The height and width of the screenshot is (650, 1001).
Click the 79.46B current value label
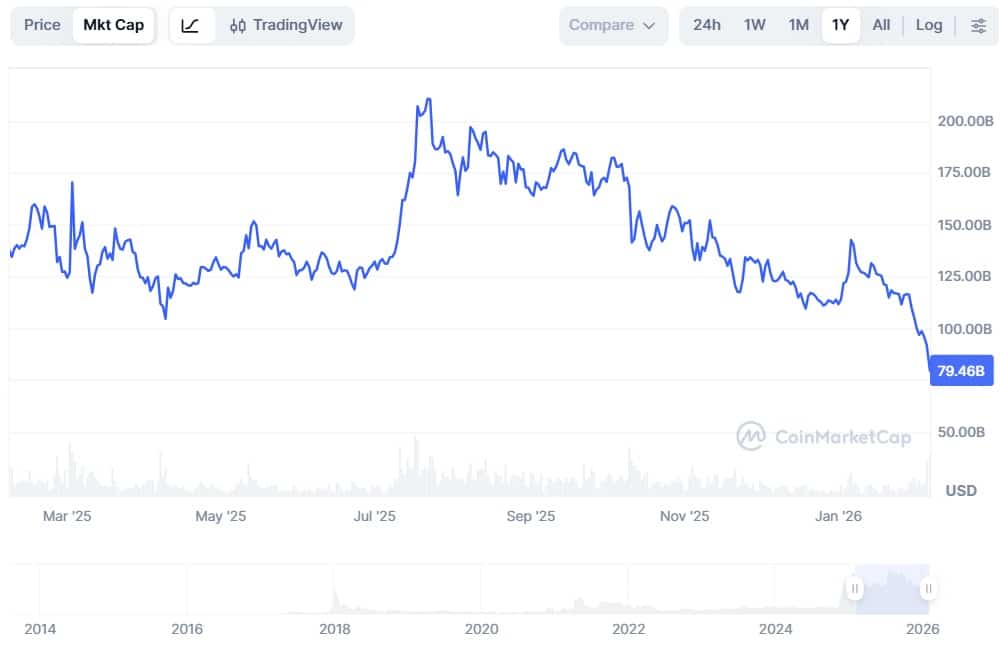coord(961,371)
